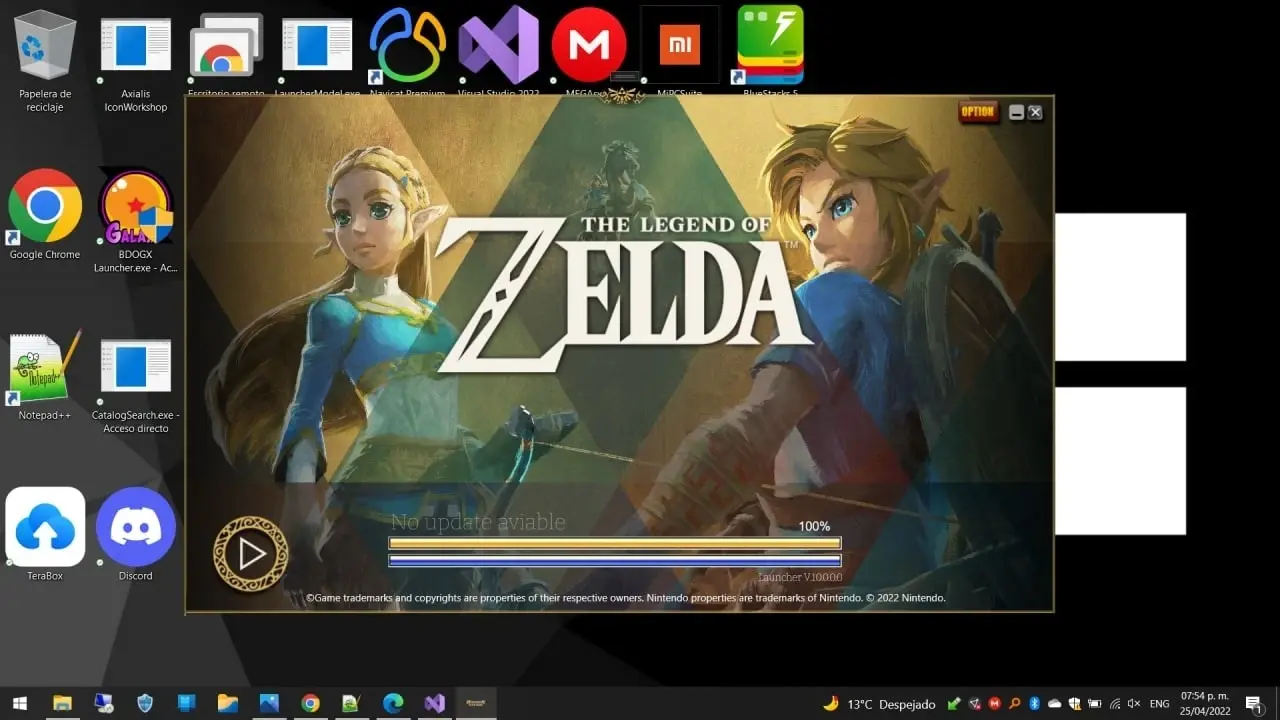The width and height of the screenshot is (1280, 720).
Task: Open TeraBox desktop shortcut
Action: click(45, 534)
